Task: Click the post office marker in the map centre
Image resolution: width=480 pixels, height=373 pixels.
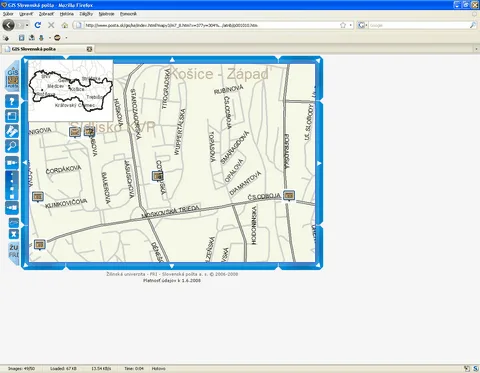Action: (158, 176)
